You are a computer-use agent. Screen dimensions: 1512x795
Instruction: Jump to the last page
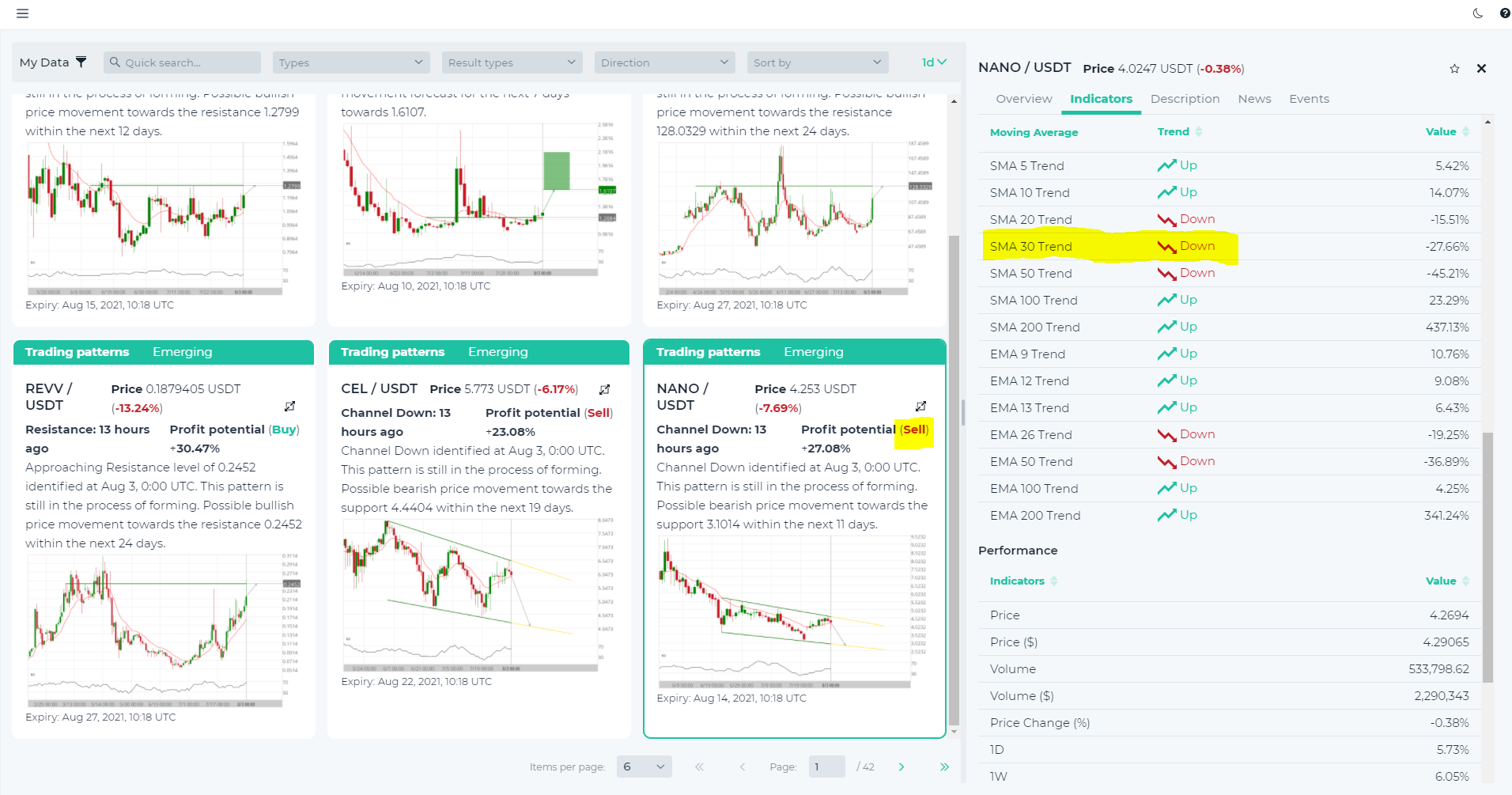pos(944,767)
